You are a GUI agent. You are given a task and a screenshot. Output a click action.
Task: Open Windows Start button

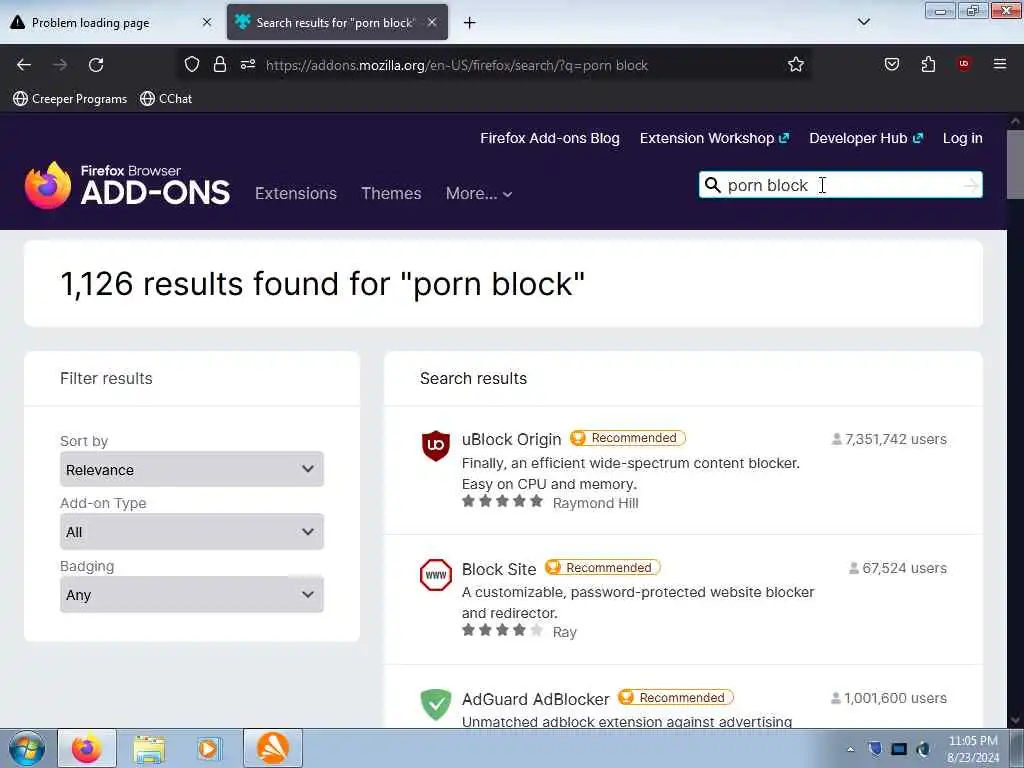[27, 748]
